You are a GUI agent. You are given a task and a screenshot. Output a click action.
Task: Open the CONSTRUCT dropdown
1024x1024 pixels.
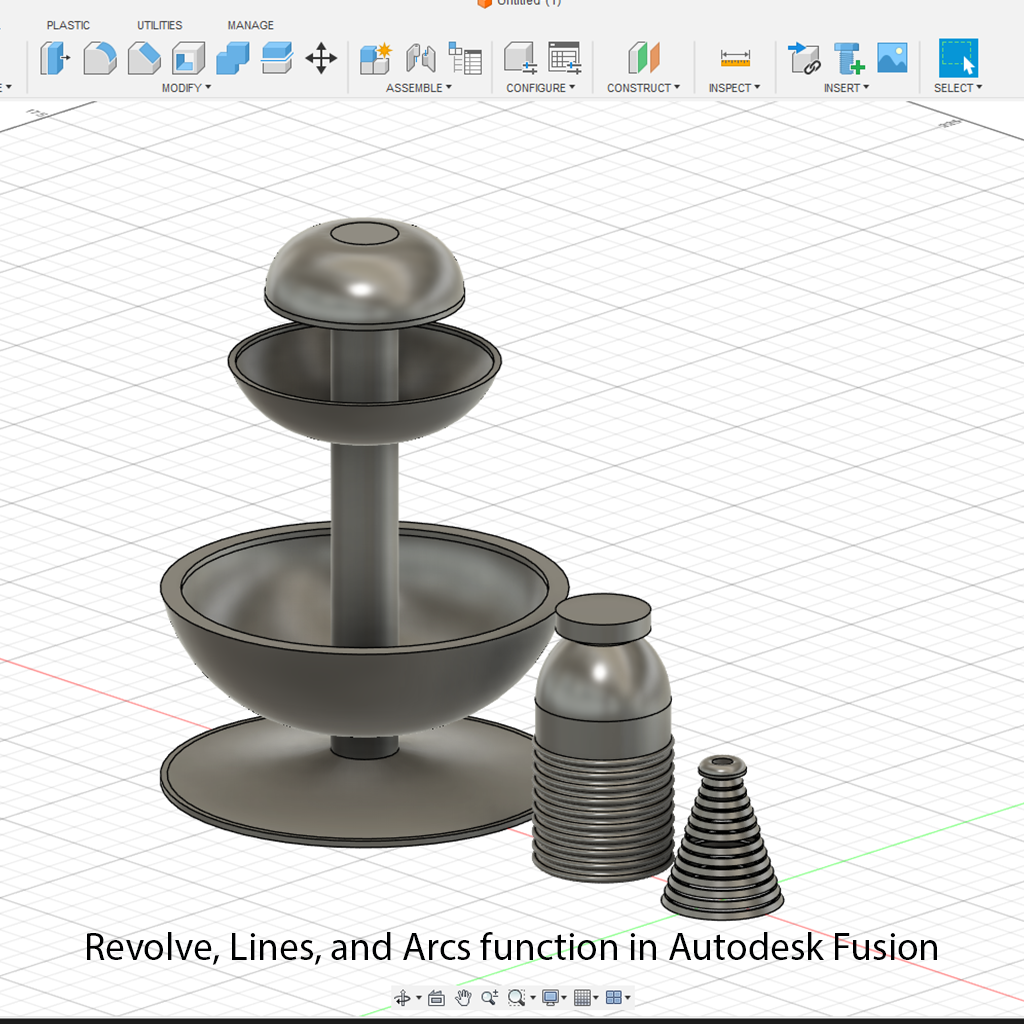pyautogui.click(x=643, y=88)
